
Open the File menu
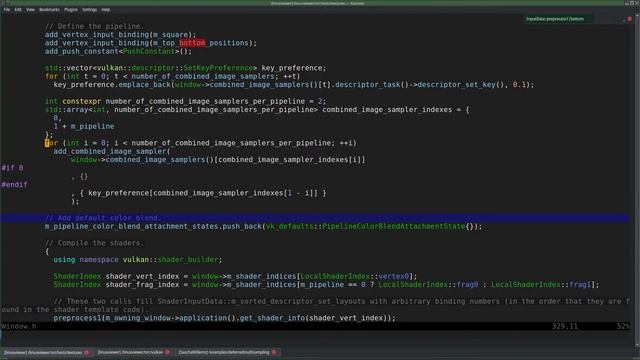7,9
